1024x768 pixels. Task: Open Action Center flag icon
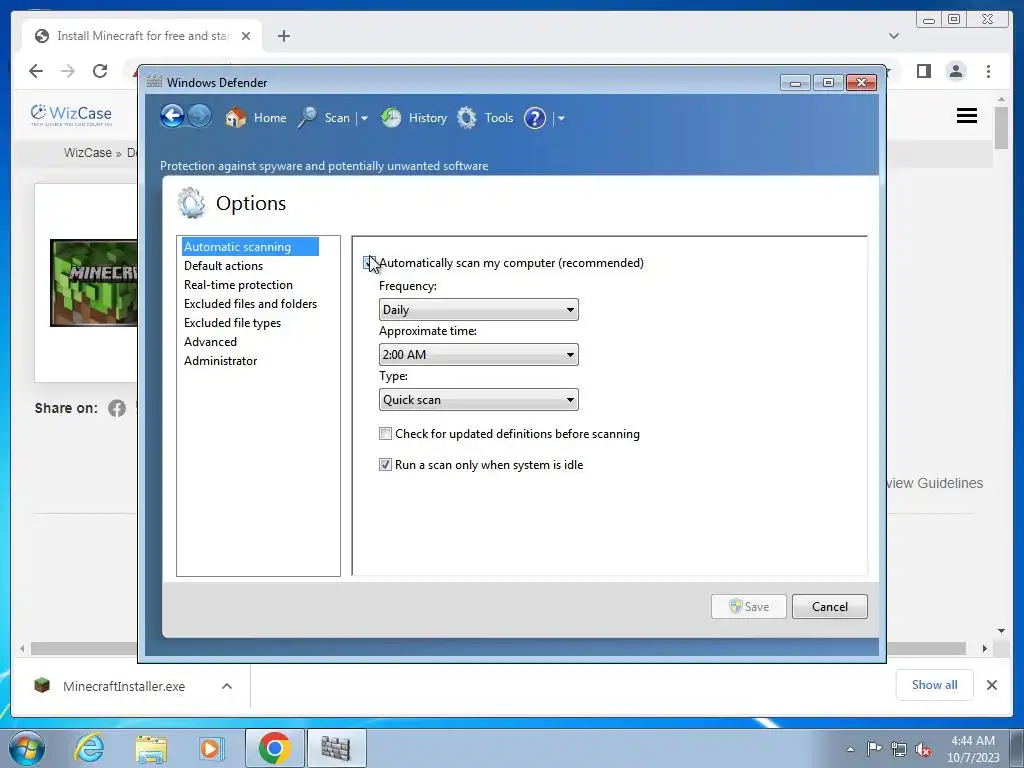coord(874,749)
